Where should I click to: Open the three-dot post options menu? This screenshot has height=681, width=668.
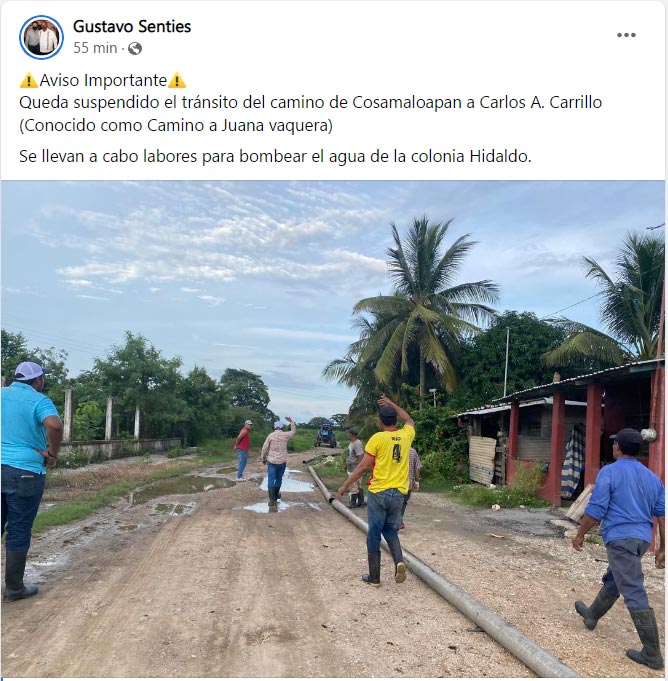coord(626,35)
